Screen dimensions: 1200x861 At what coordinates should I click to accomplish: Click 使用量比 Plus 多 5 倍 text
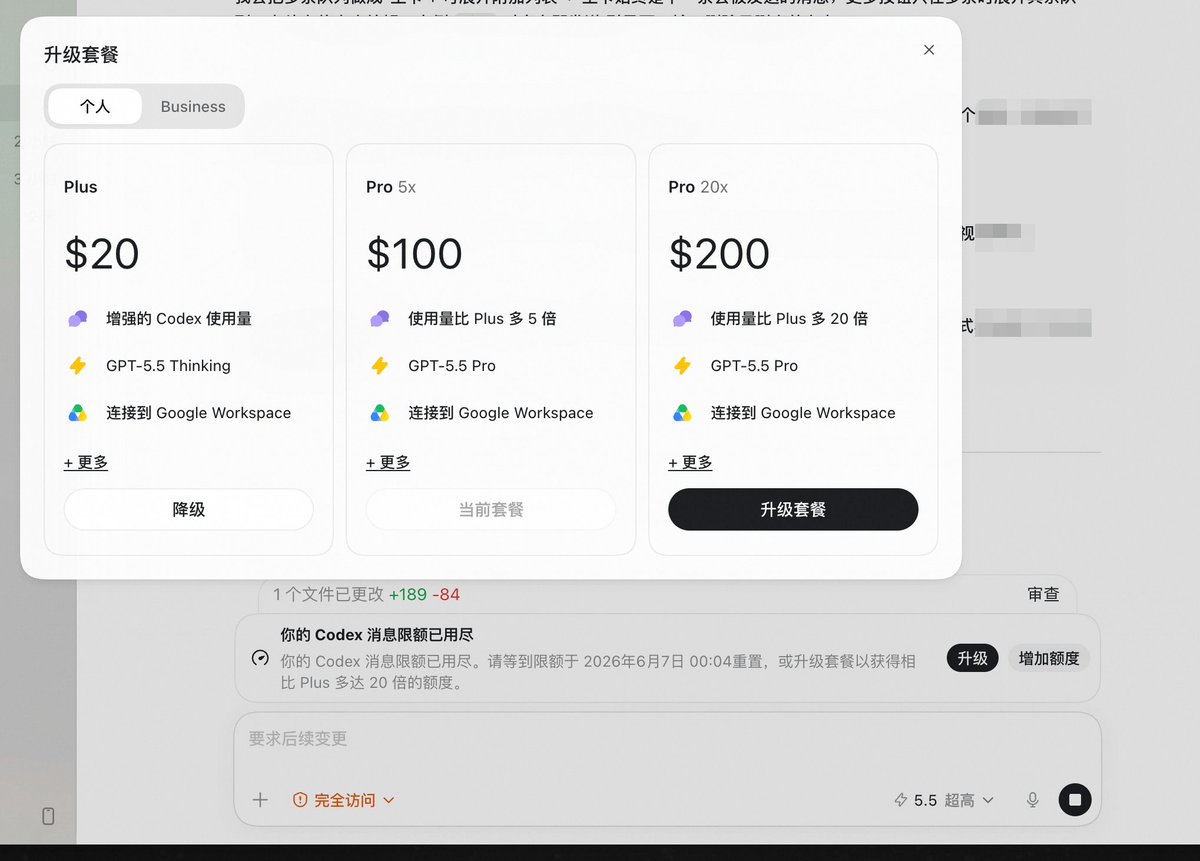point(482,319)
